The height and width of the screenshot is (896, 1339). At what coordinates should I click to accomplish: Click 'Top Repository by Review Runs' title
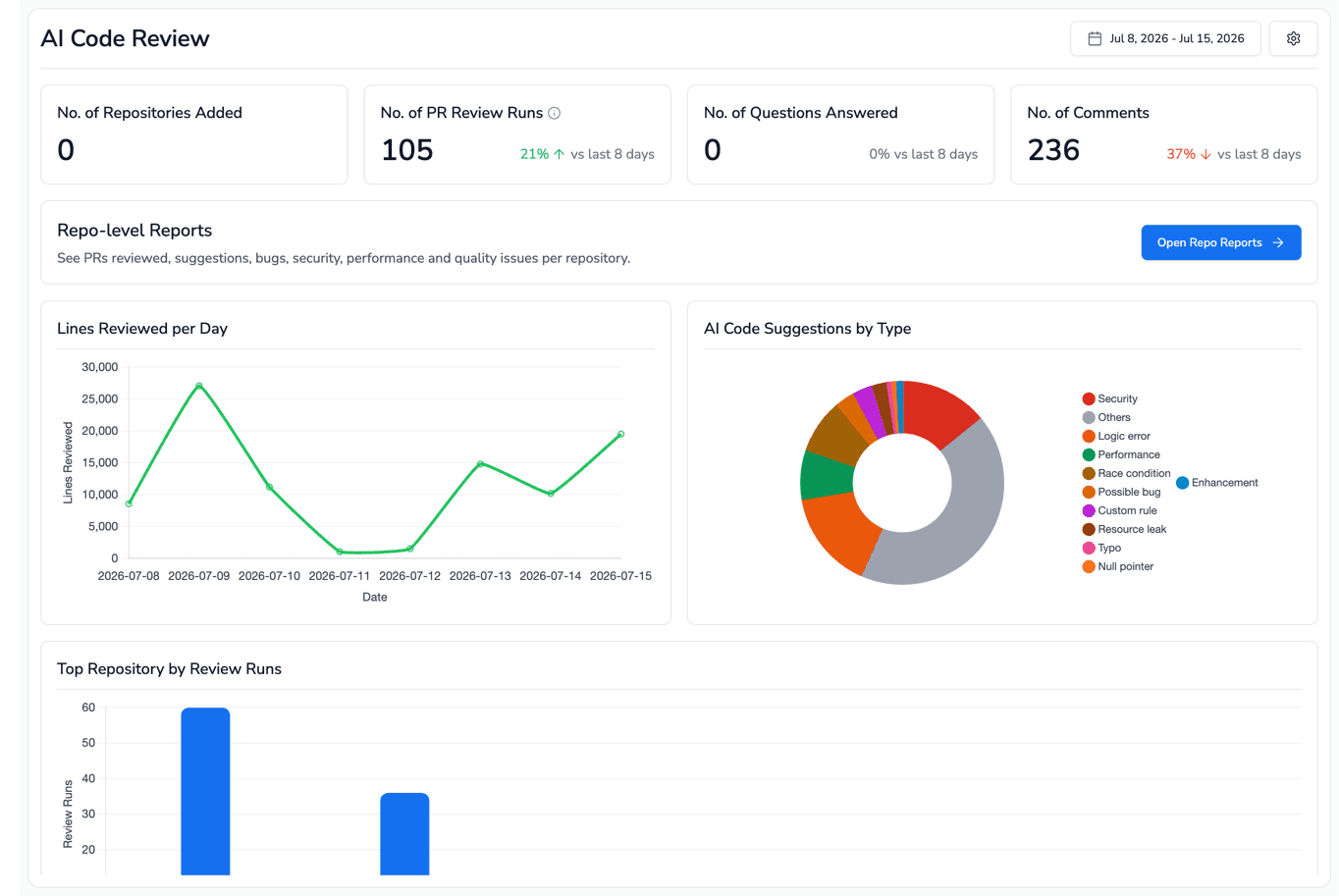[169, 669]
